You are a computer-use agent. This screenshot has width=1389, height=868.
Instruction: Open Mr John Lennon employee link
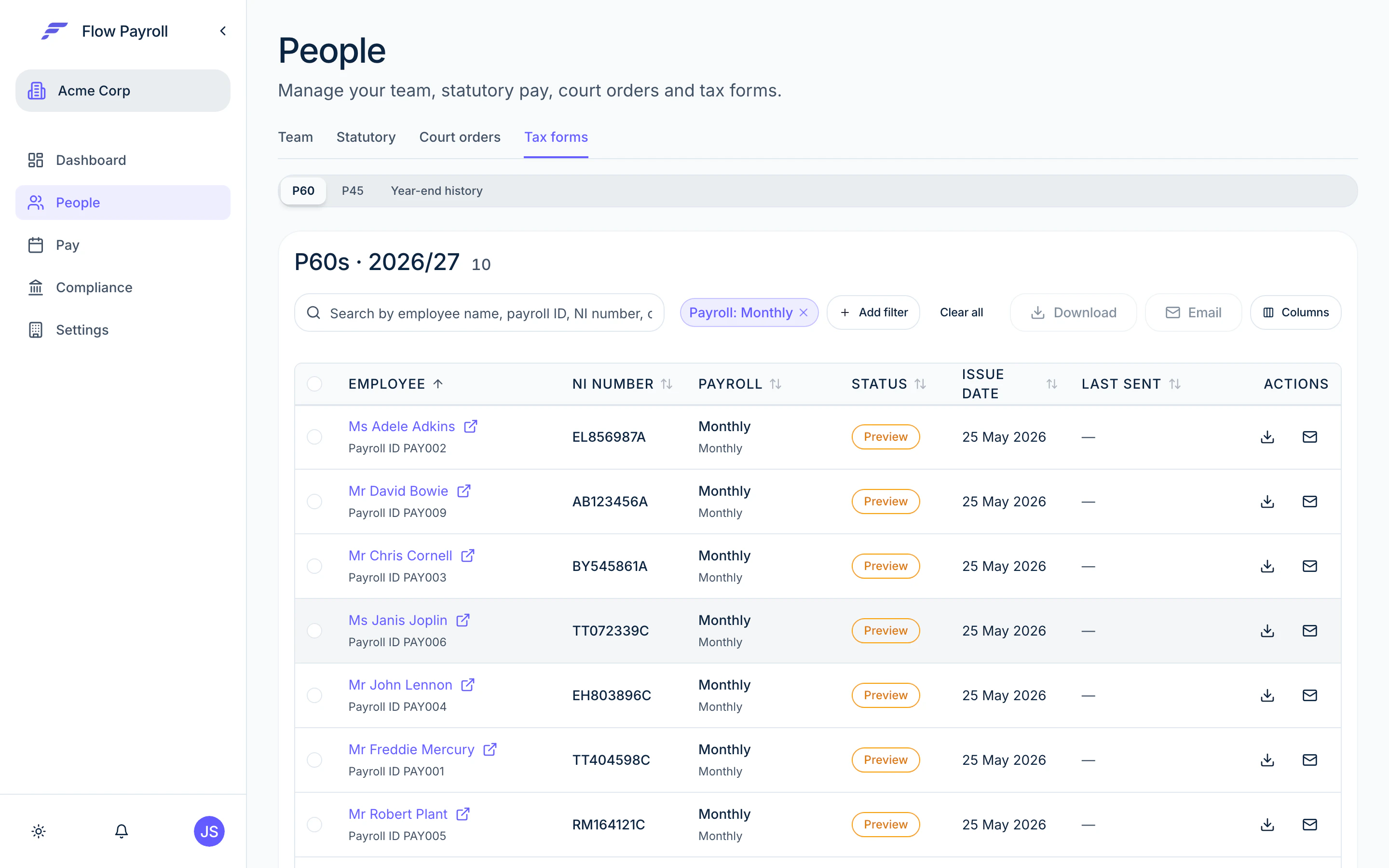pos(400,685)
